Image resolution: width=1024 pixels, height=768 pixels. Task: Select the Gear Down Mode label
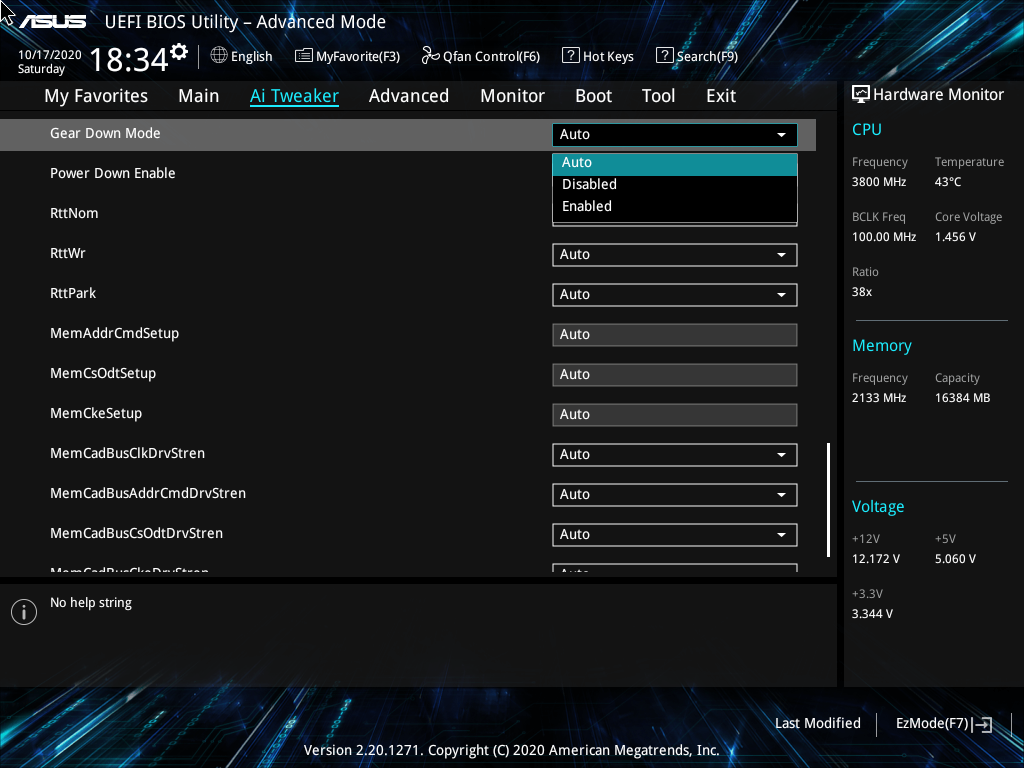105,133
